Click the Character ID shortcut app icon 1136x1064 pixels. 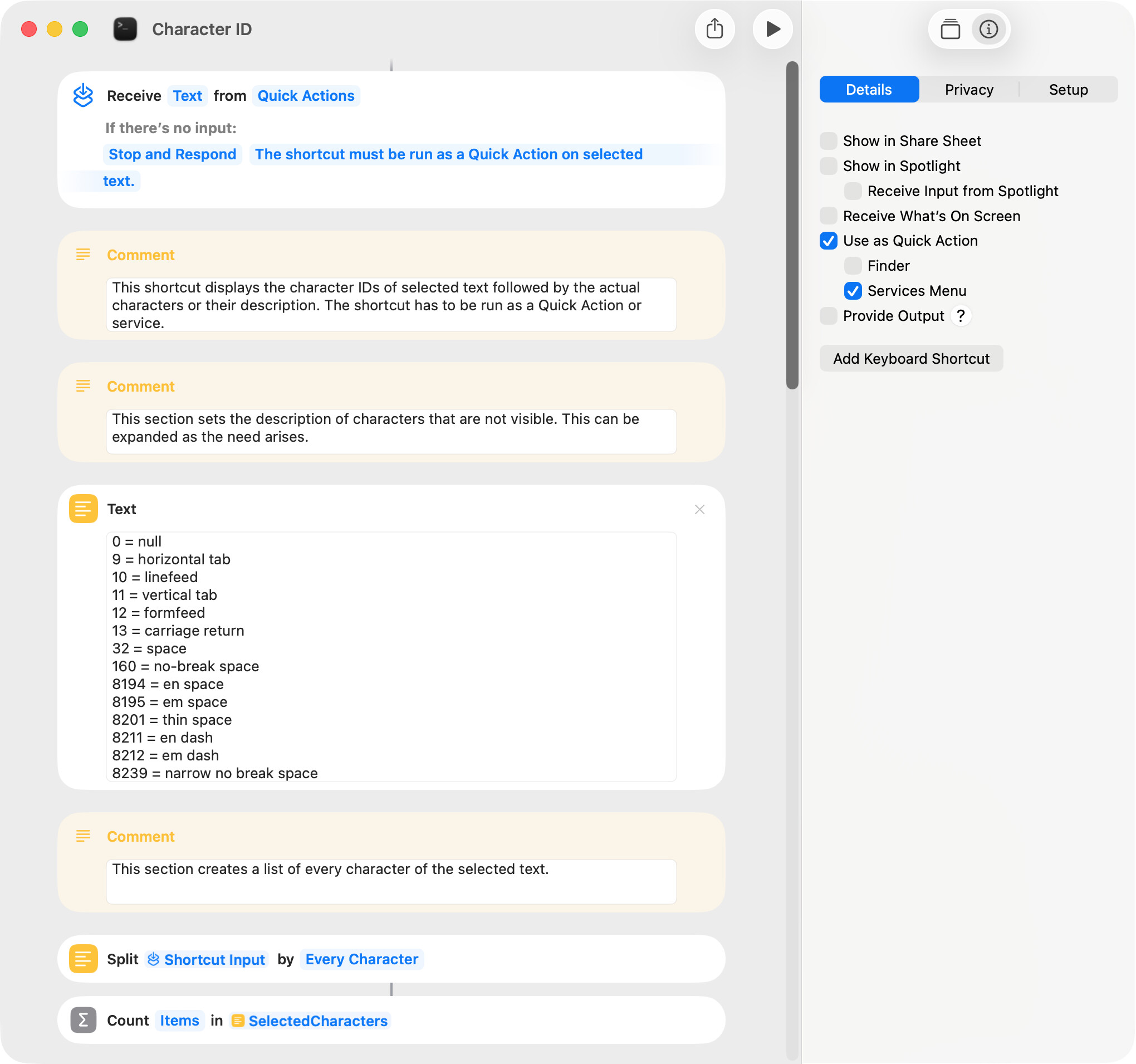click(x=125, y=29)
